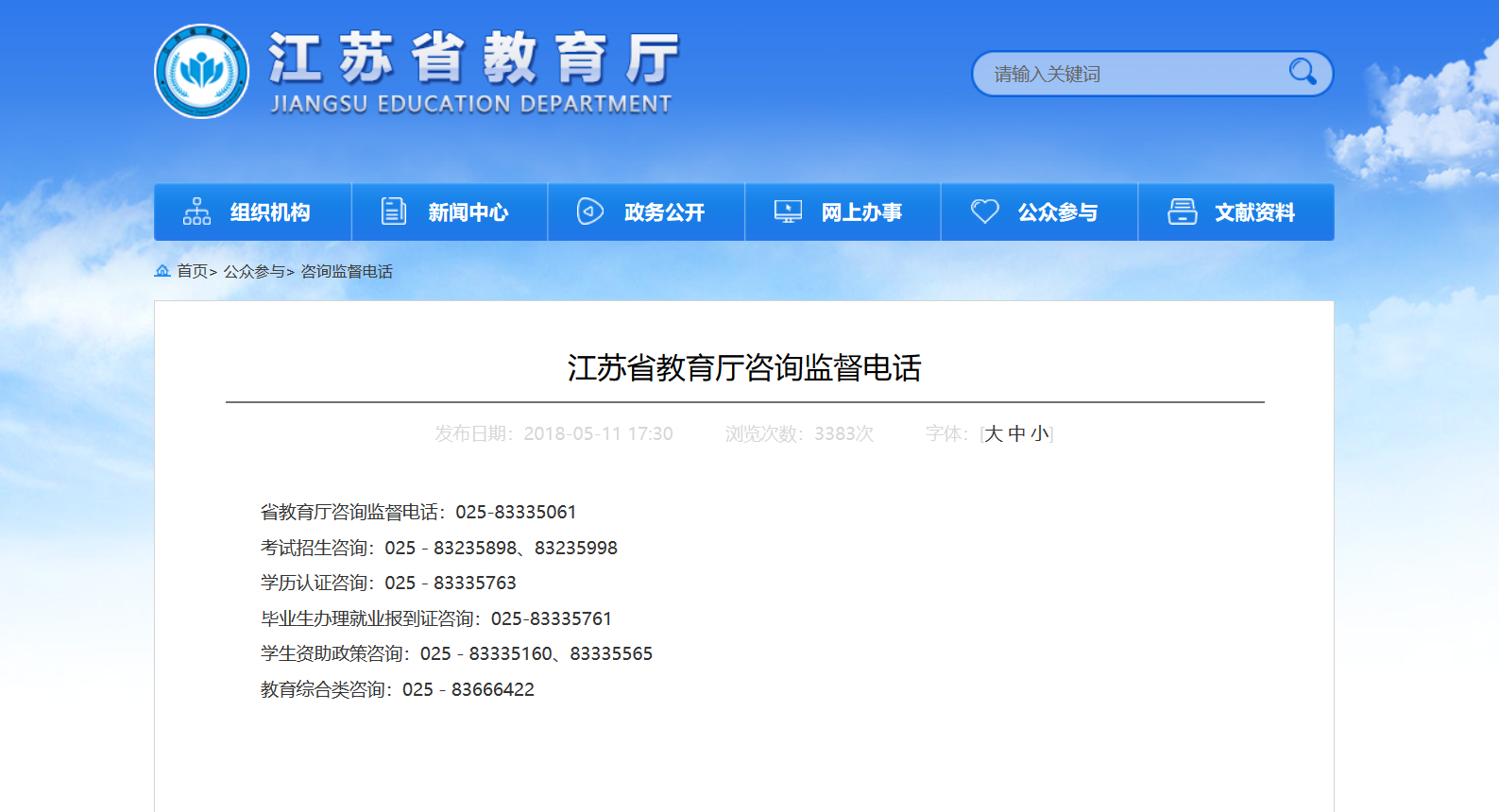Click the 组织机构 organization chart icon
The height and width of the screenshot is (812, 1499).
[196, 211]
